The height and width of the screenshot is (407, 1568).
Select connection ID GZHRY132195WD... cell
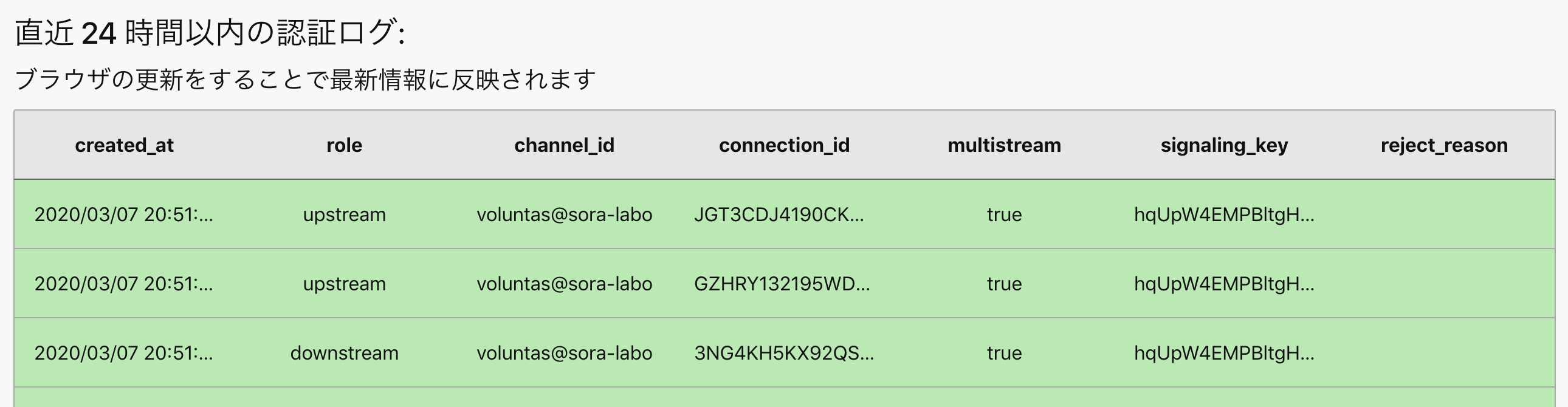[782, 284]
